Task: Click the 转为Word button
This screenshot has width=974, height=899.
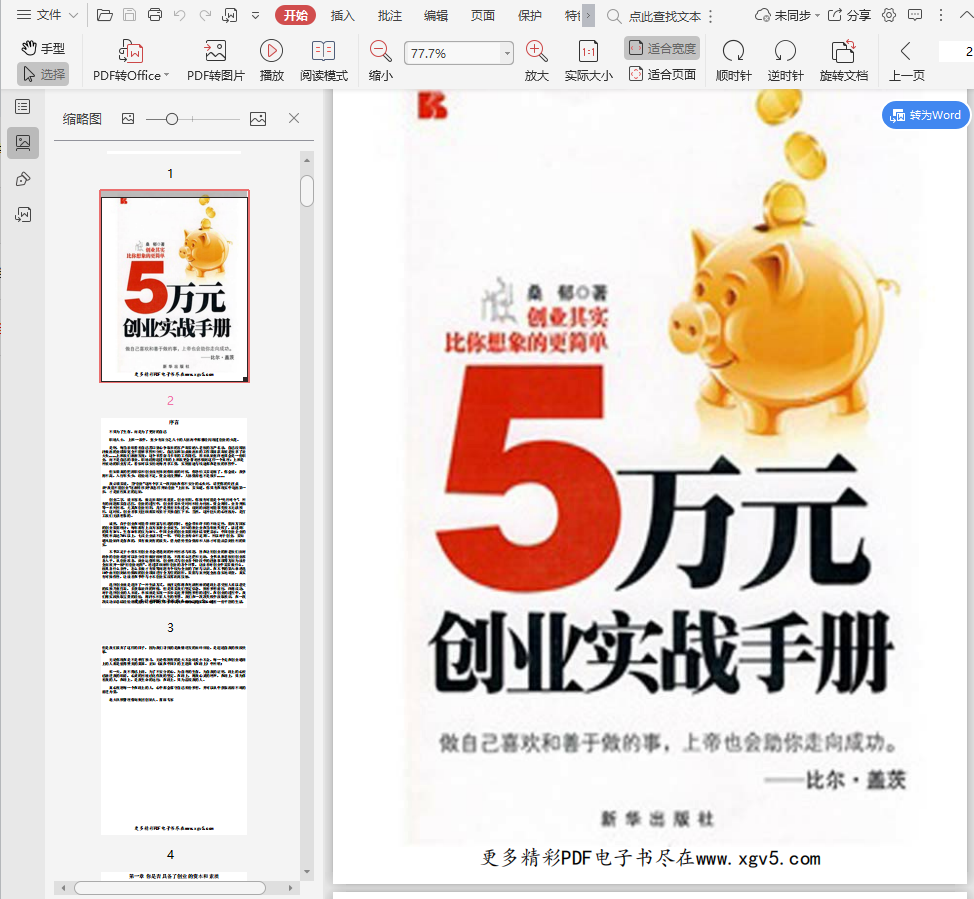Action: [926, 115]
